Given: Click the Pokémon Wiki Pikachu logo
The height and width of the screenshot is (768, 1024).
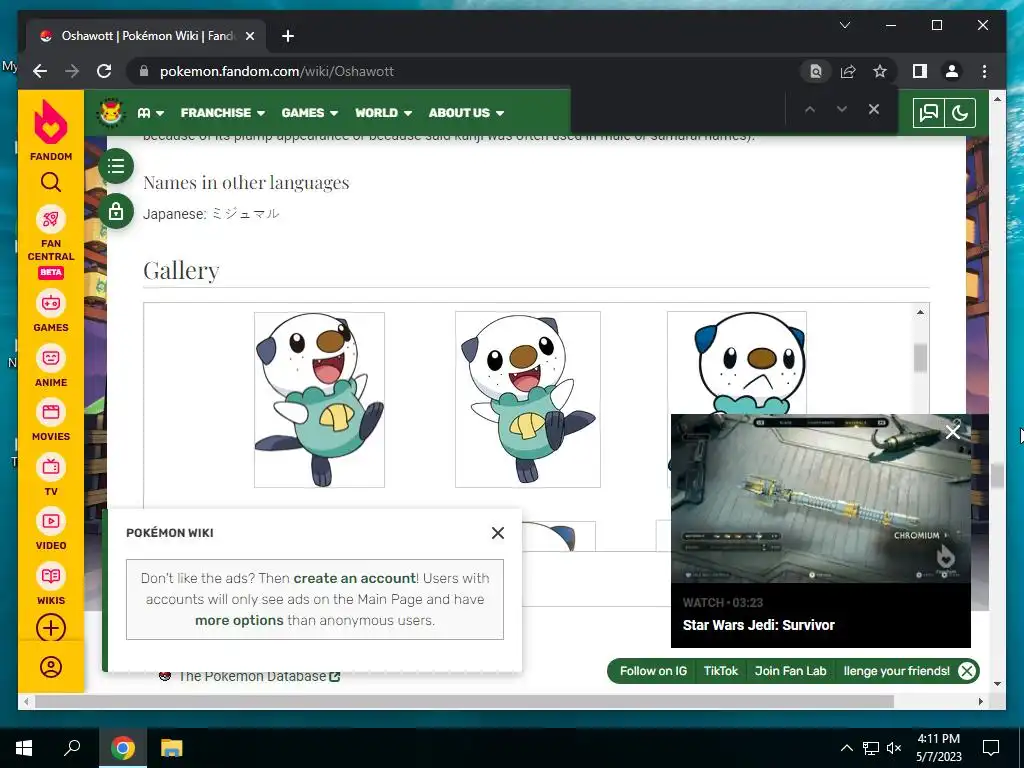Looking at the screenshot, I should (111, 112).
